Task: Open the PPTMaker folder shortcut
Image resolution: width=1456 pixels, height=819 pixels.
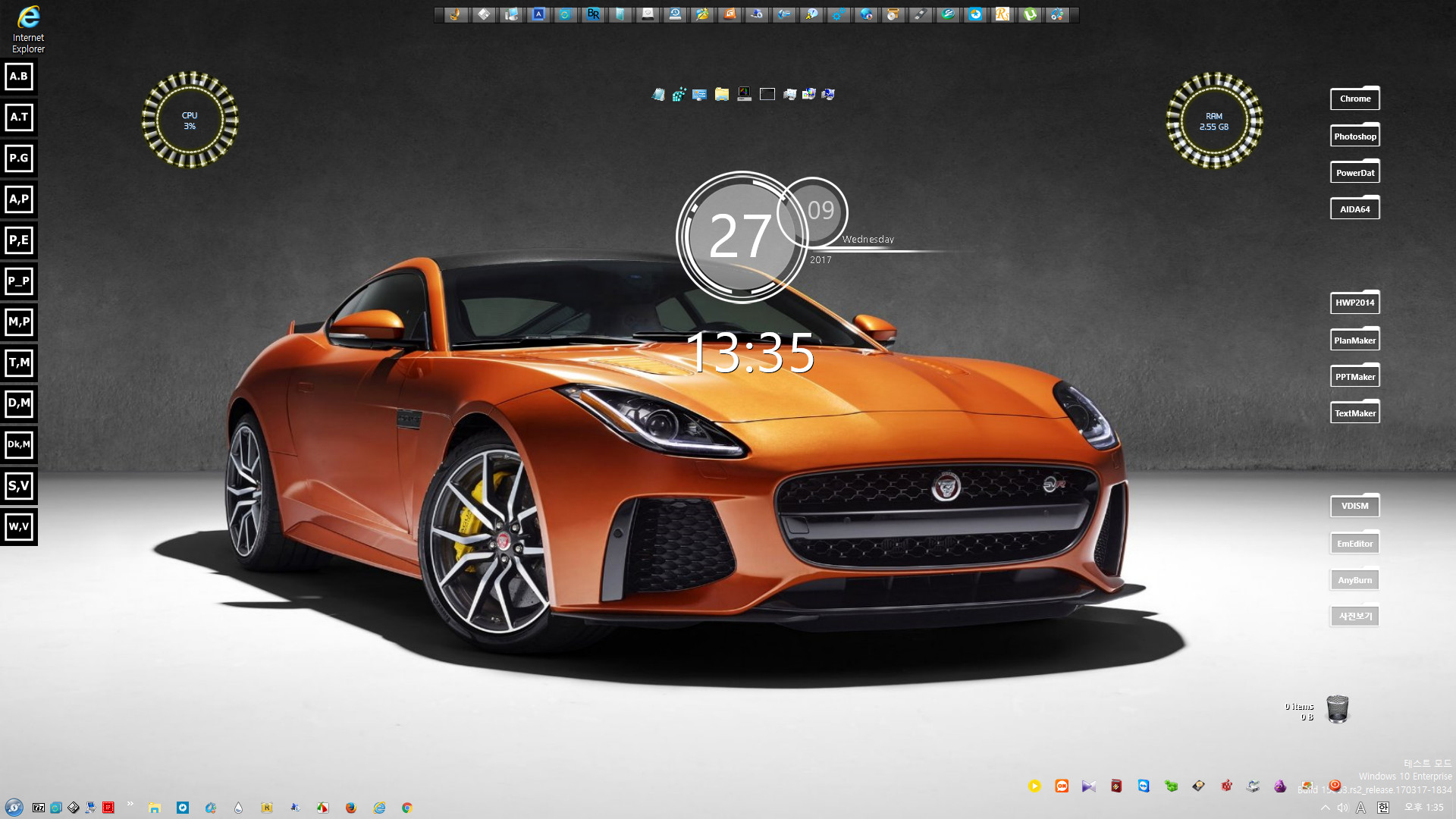Action: click(x=1355, y=376)
